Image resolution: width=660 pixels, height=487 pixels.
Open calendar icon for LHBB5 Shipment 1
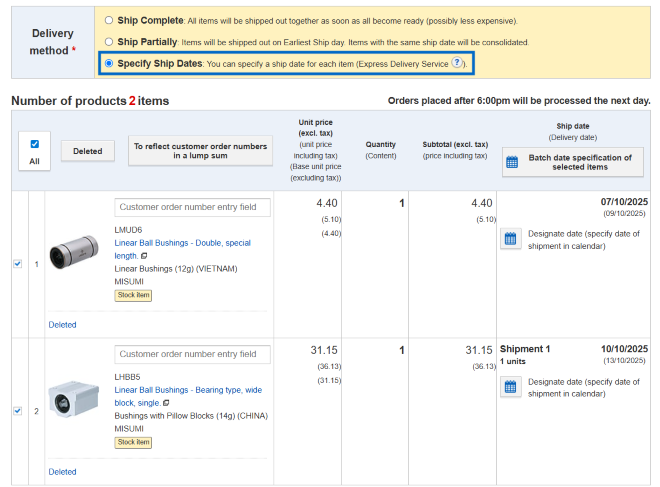click(509, 387)
